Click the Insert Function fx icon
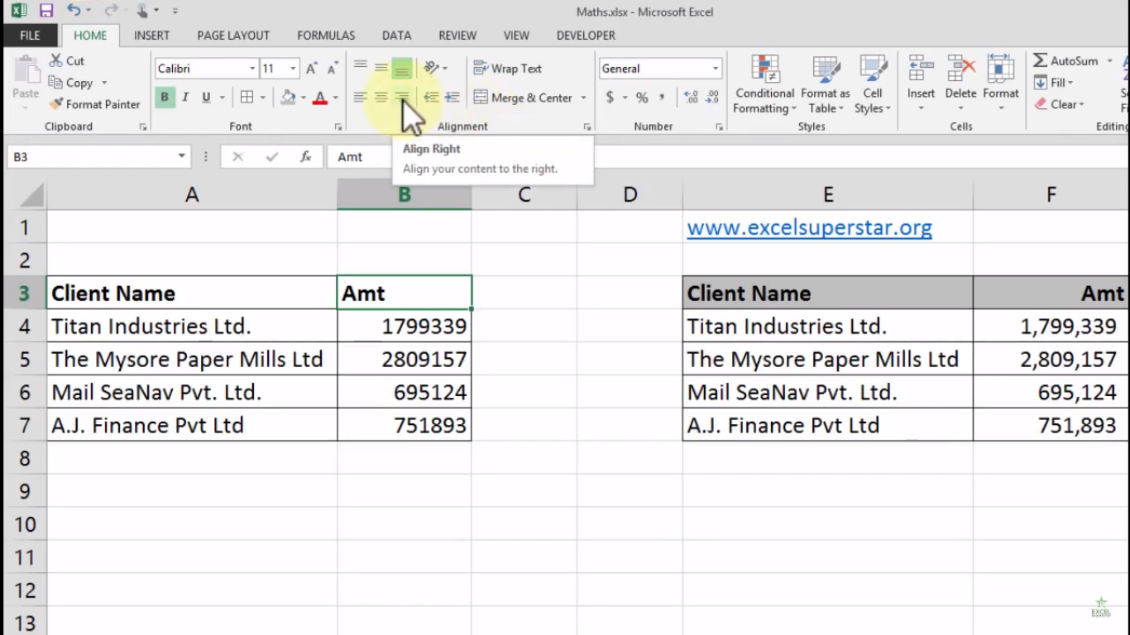Viewport: 1130px width, 635px height. (306, 156)
